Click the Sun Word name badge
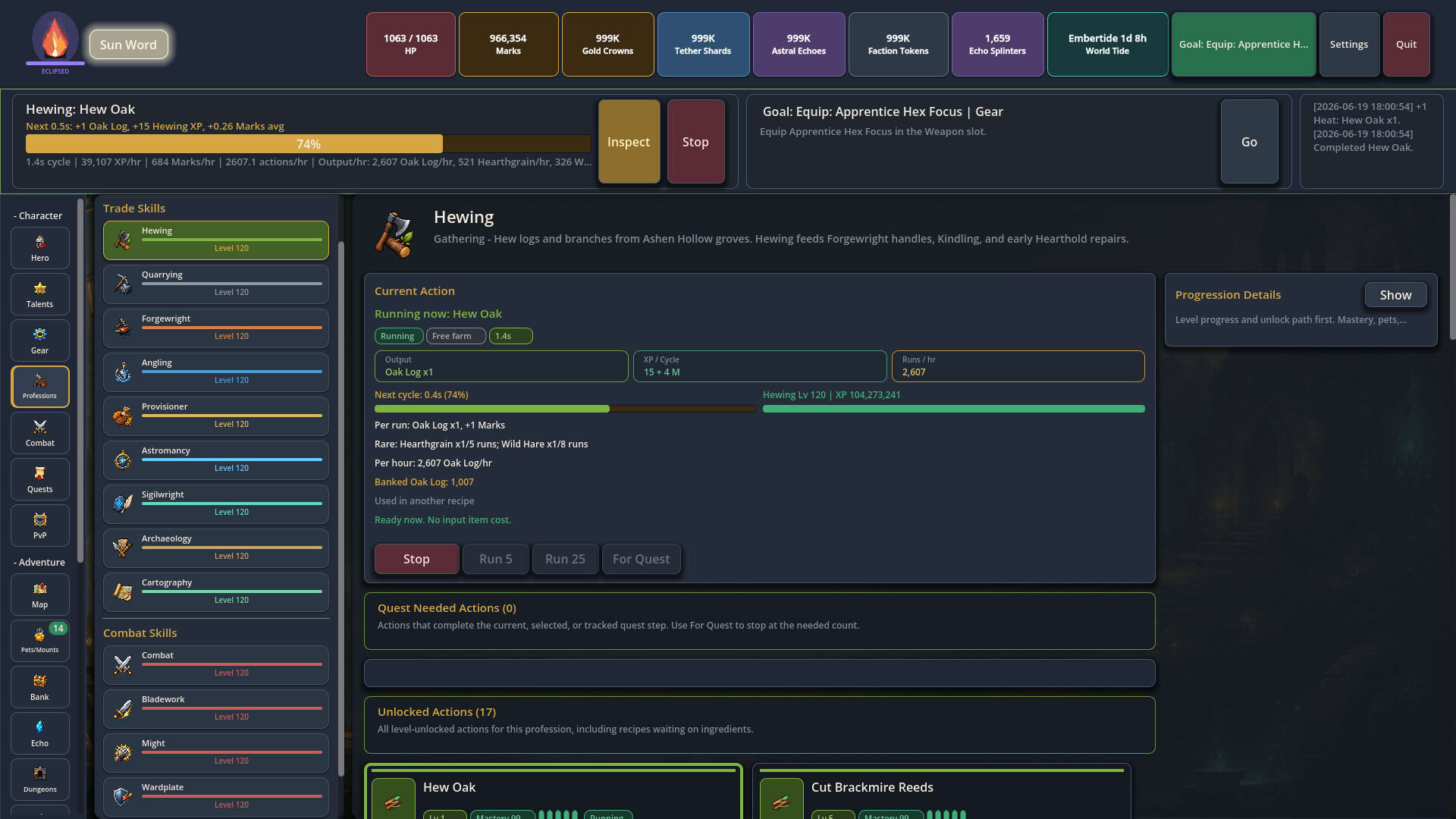The width and height of the screenshot is (1456, 819). point(128,45)
